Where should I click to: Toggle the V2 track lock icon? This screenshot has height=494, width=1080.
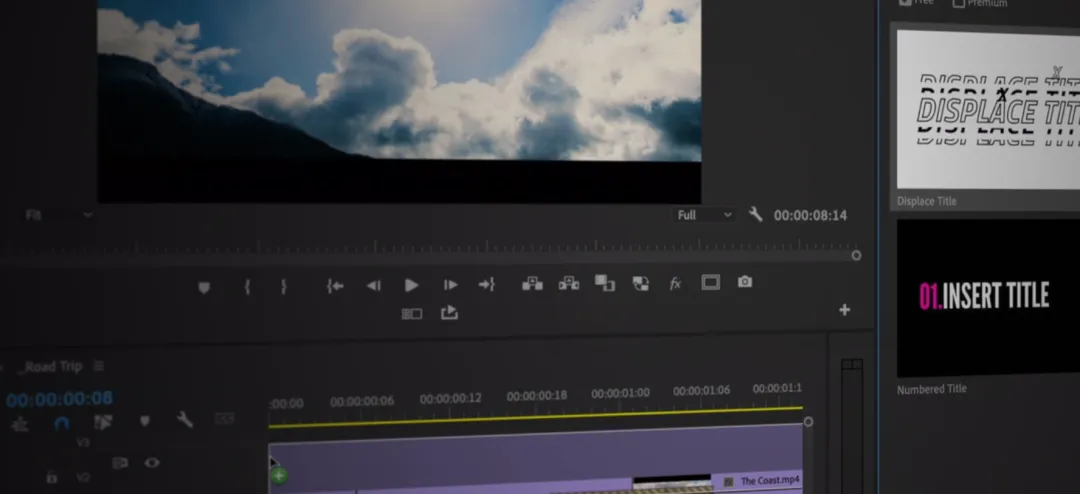tap(51, 477)
